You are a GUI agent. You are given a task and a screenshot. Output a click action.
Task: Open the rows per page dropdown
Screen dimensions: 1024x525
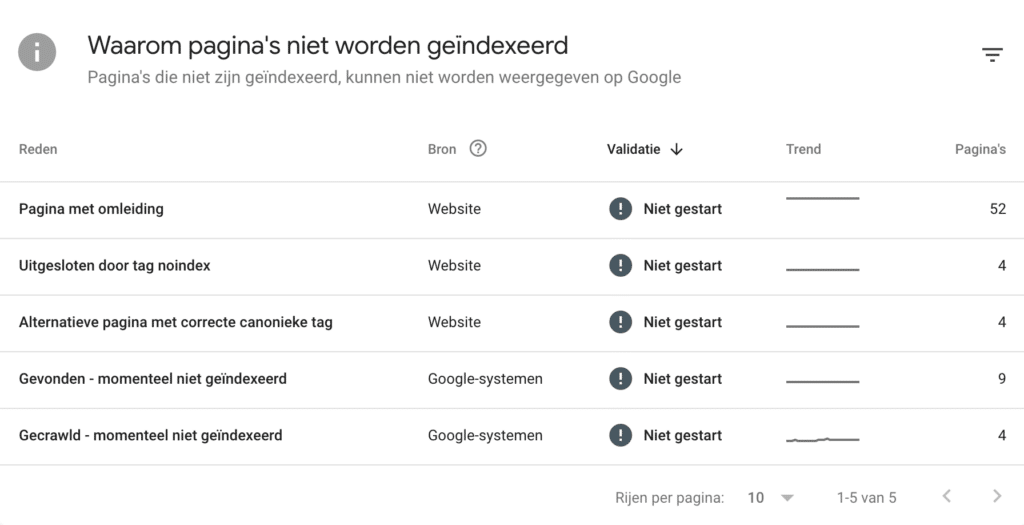(770, 497)
